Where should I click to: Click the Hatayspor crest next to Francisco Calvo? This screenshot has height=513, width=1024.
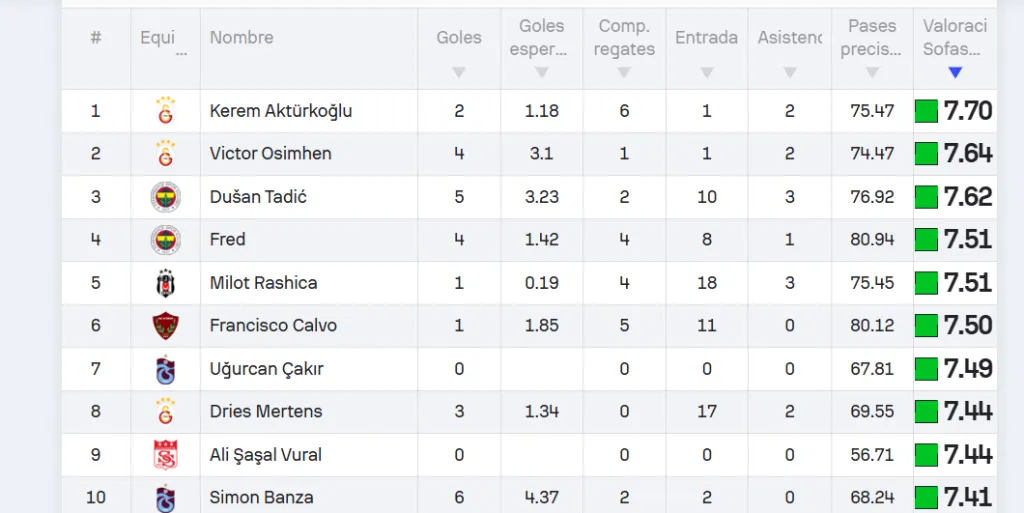click(165, 326)
